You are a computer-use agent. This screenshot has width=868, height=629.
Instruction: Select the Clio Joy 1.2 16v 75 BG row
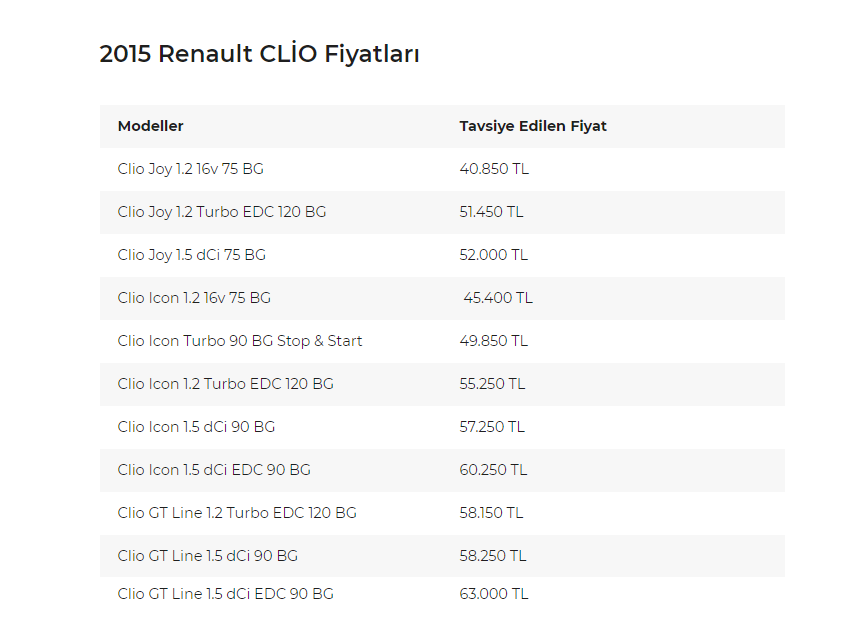tap(190, 169)
